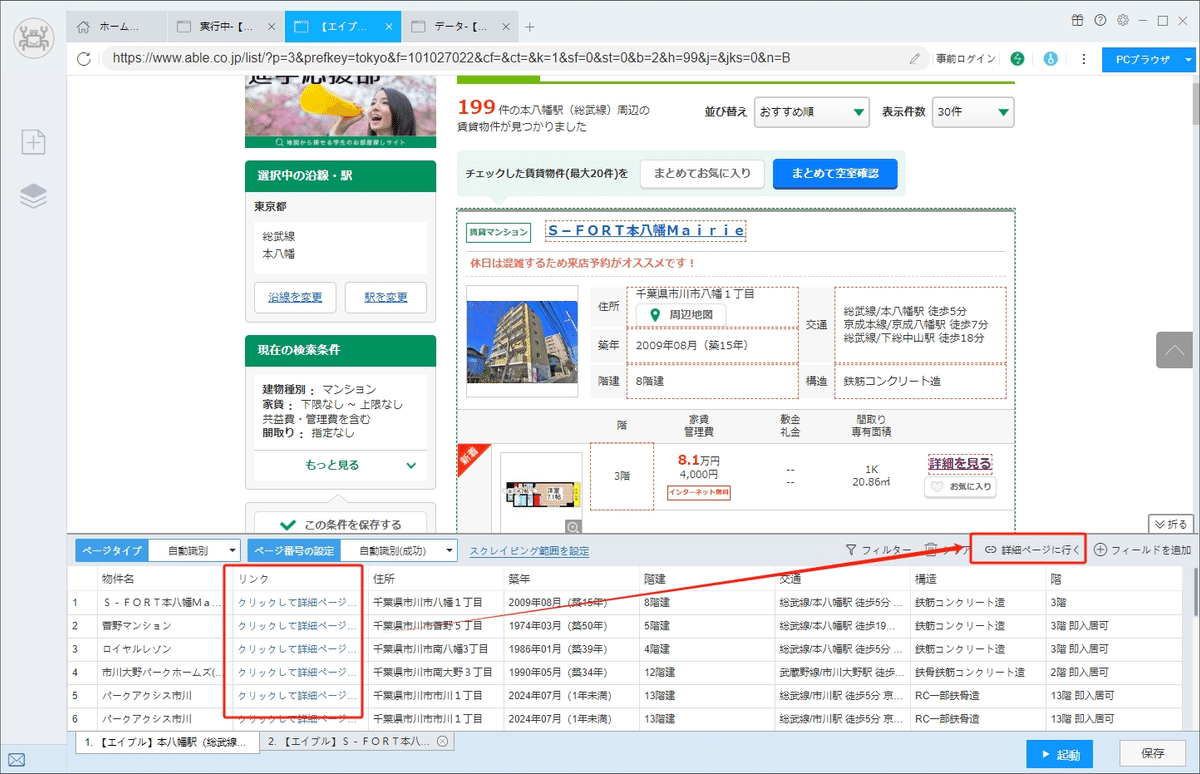Screen dimensions: 1200x774
Task: Open the mail envelope icon at bottom left
Action: click(x=16, y=762)
